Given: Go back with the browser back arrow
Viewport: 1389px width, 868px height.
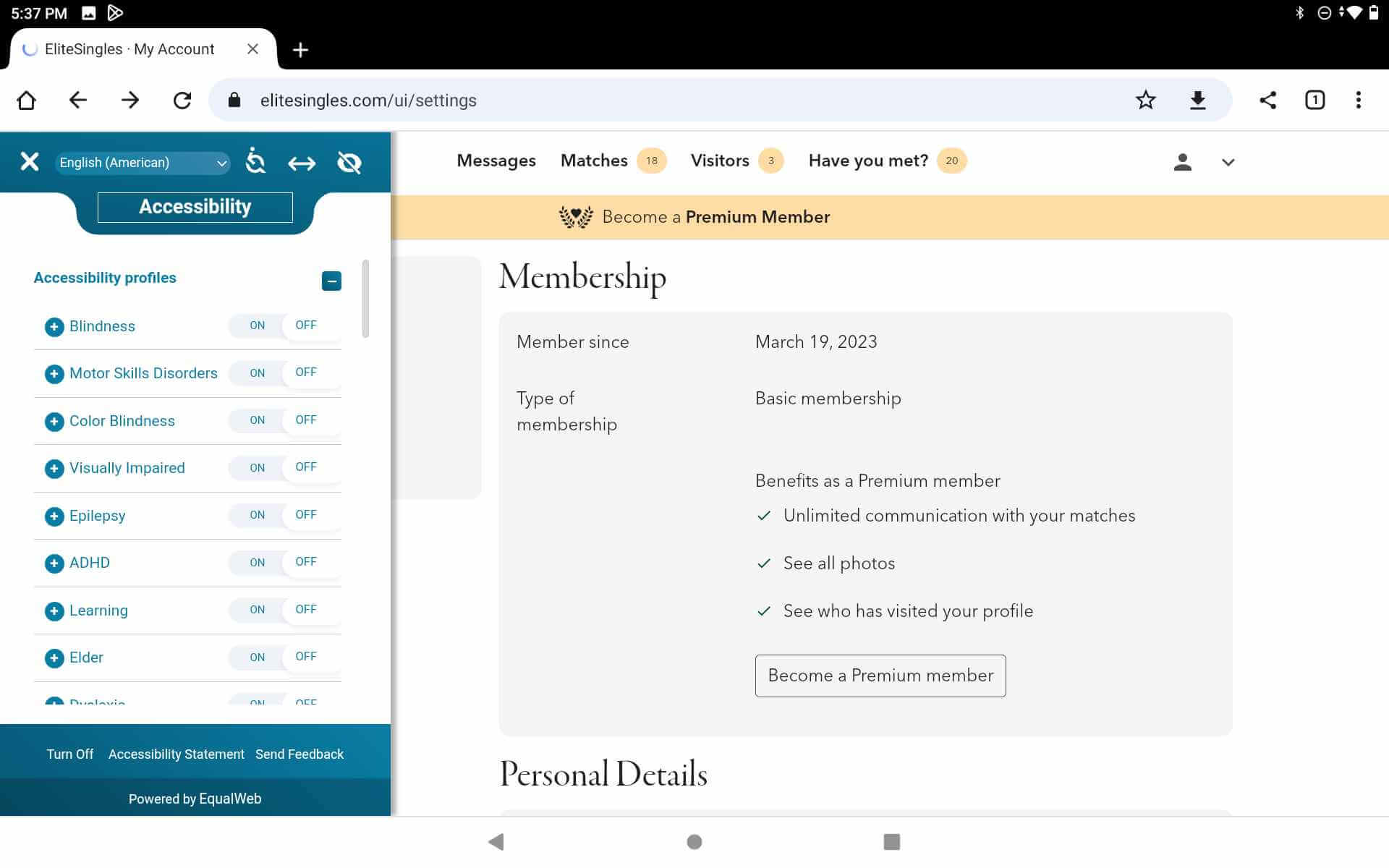Looking at the screenshot, I should point(78,100).
